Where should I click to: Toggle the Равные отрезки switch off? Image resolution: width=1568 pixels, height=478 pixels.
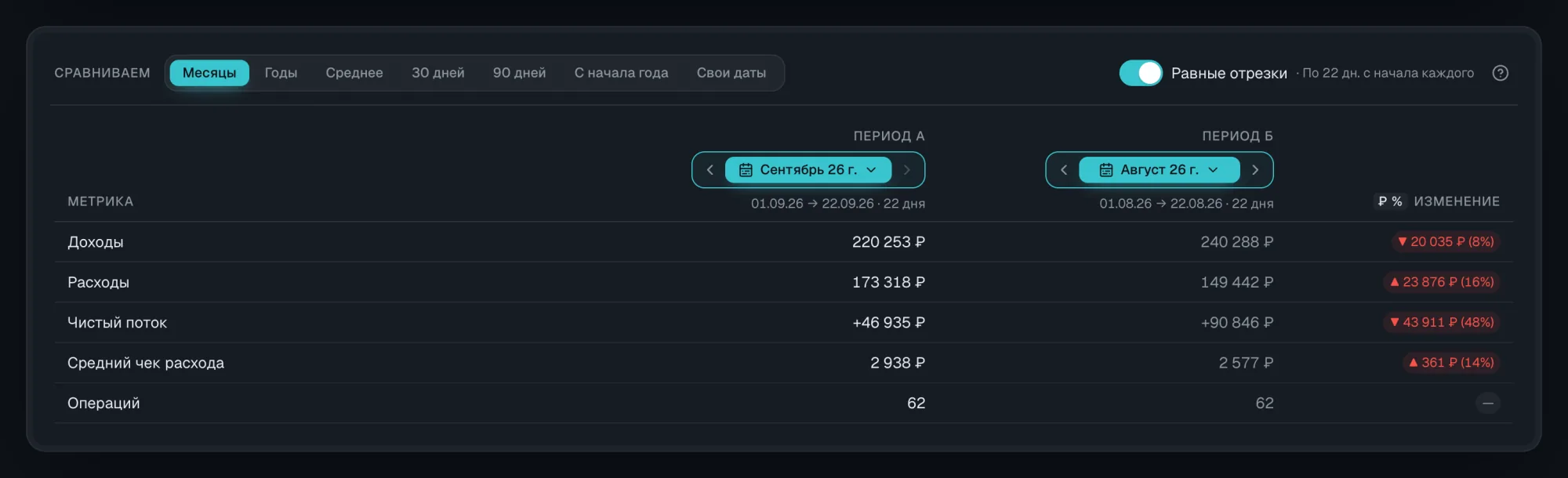[x=1141, y=73]
